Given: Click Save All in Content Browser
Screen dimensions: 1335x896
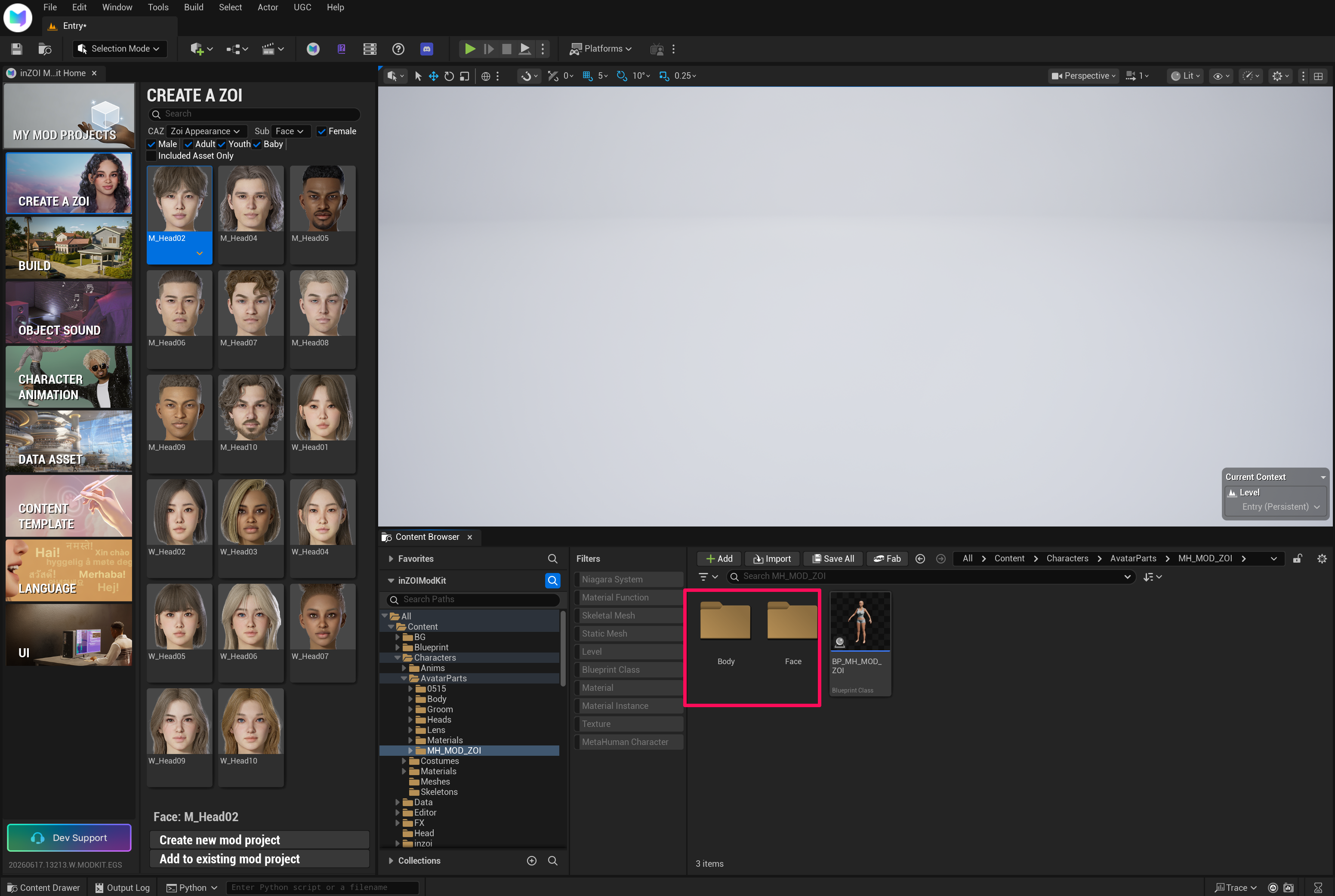Looking at the screenshot, I should 833,559.
